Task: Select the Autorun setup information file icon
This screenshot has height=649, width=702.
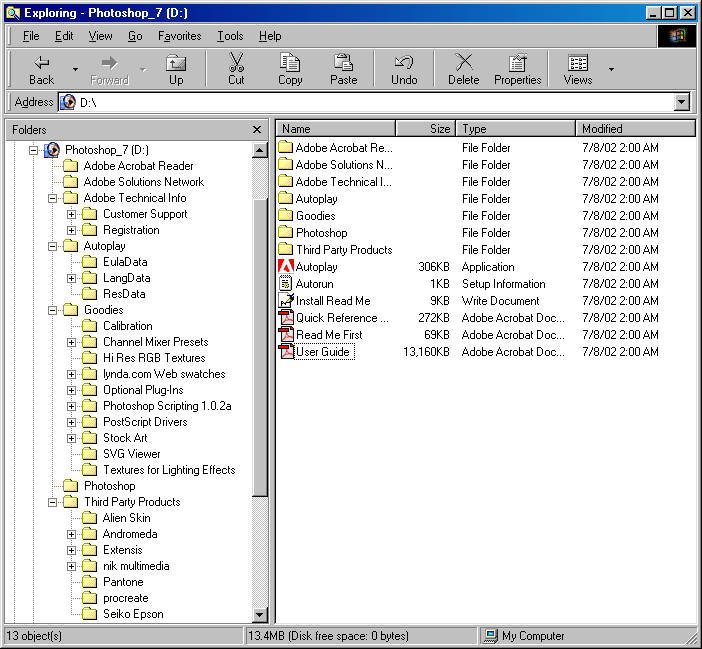Action: [286, 283]
